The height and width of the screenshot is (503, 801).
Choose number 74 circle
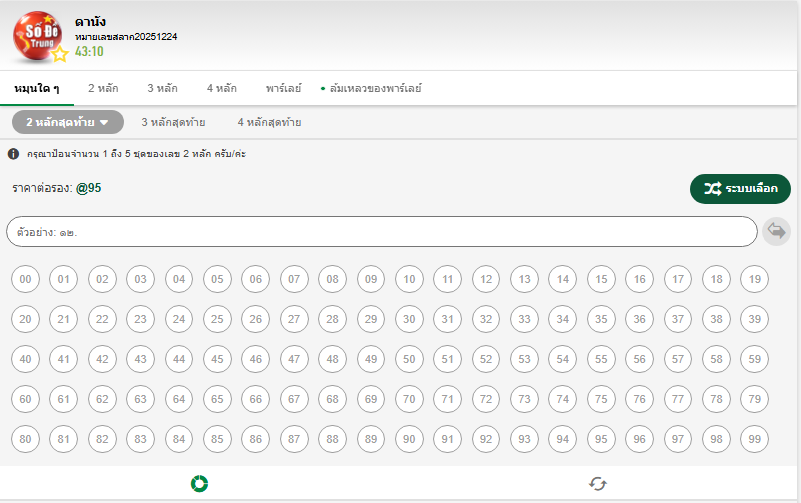562,399
